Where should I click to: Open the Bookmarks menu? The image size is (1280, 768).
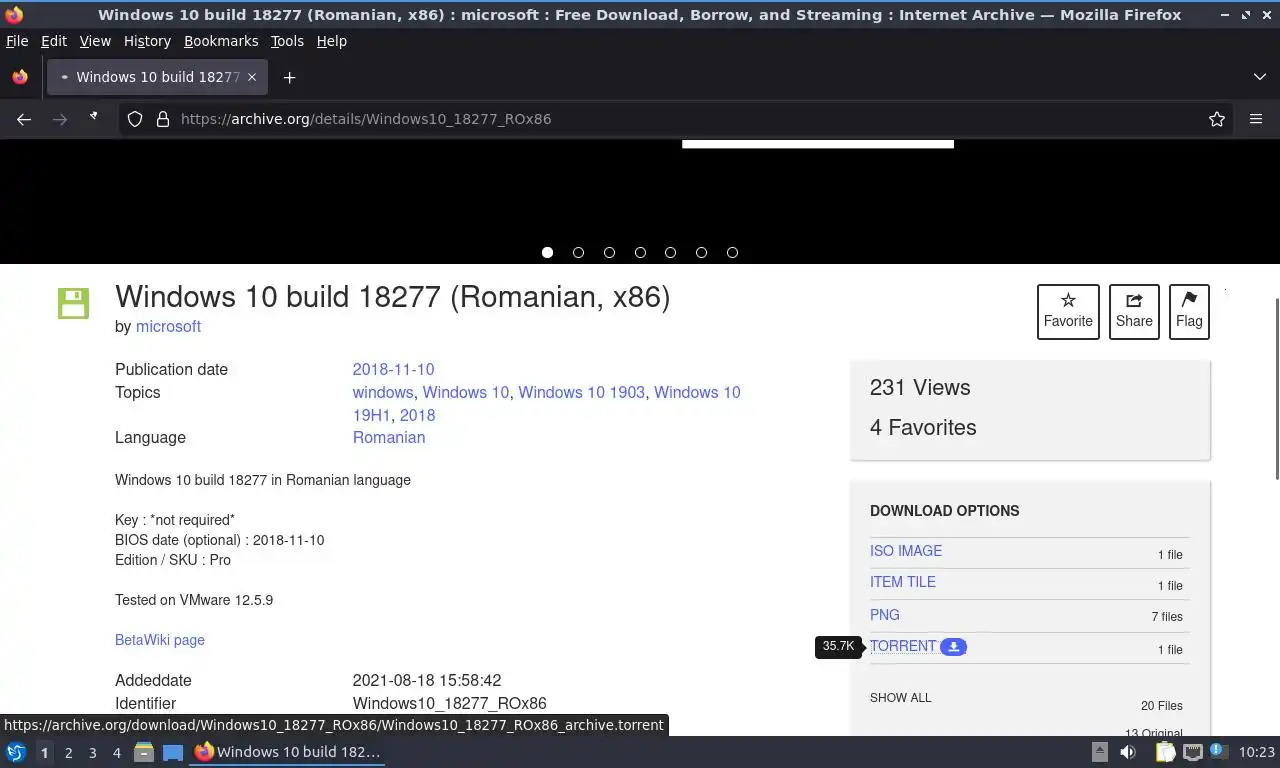click(221, 41)
